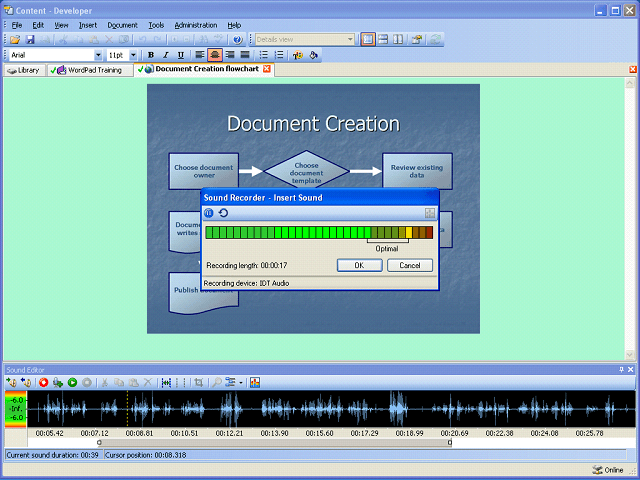Expand the 11pt font size dropdown

[134, 55]
